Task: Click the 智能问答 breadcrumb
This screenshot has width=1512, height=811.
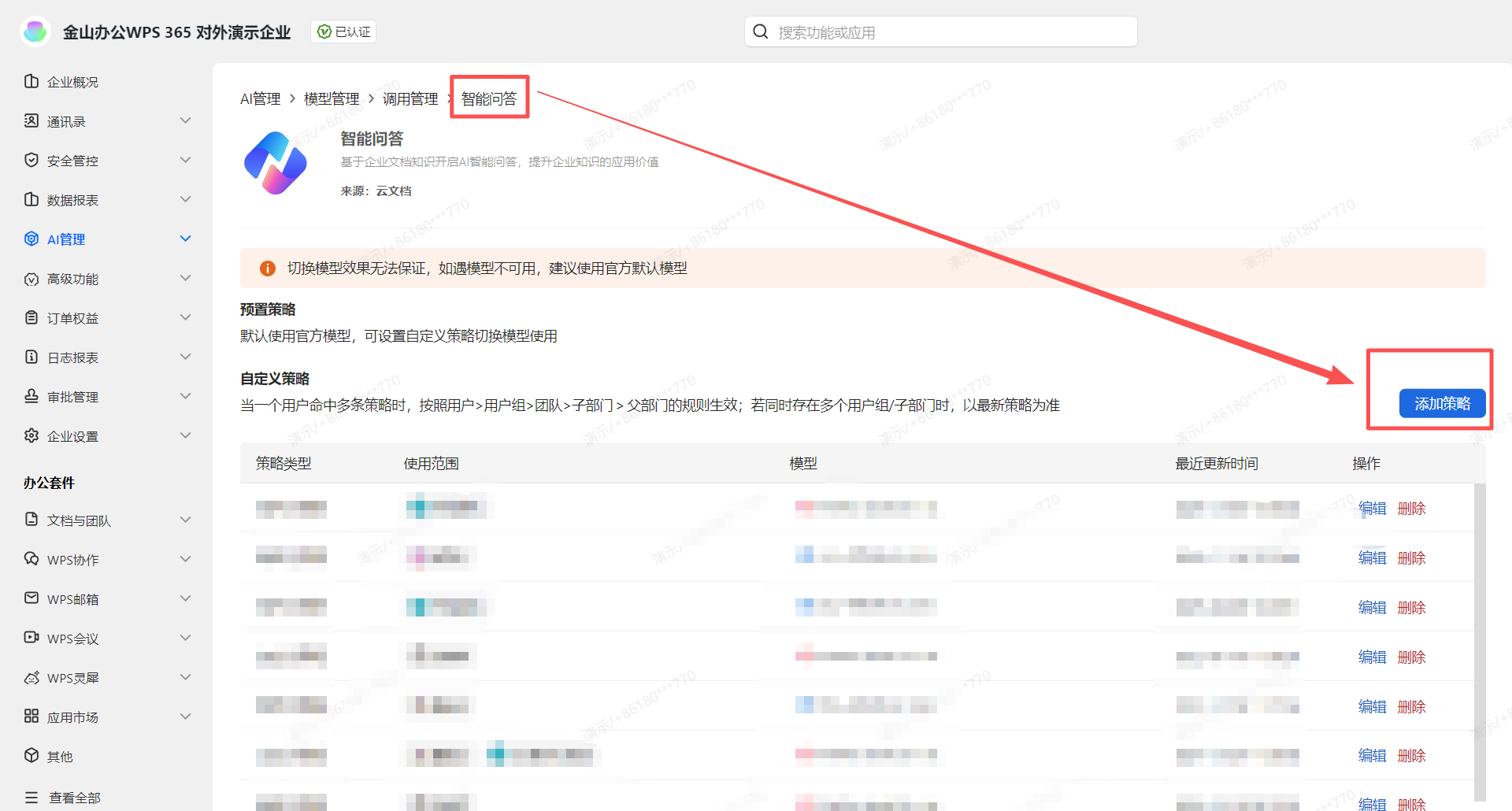Action: [x=489, y=99]
